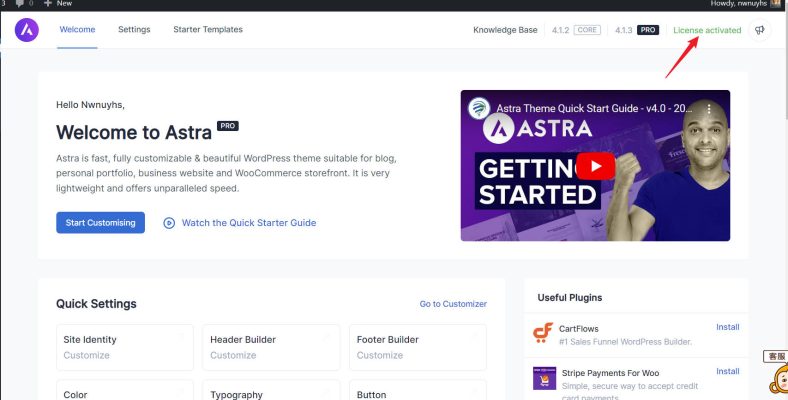Screen dimensions: 788x400
Task: Click Watch the Quick Starter Guide link
Action: 249,223
